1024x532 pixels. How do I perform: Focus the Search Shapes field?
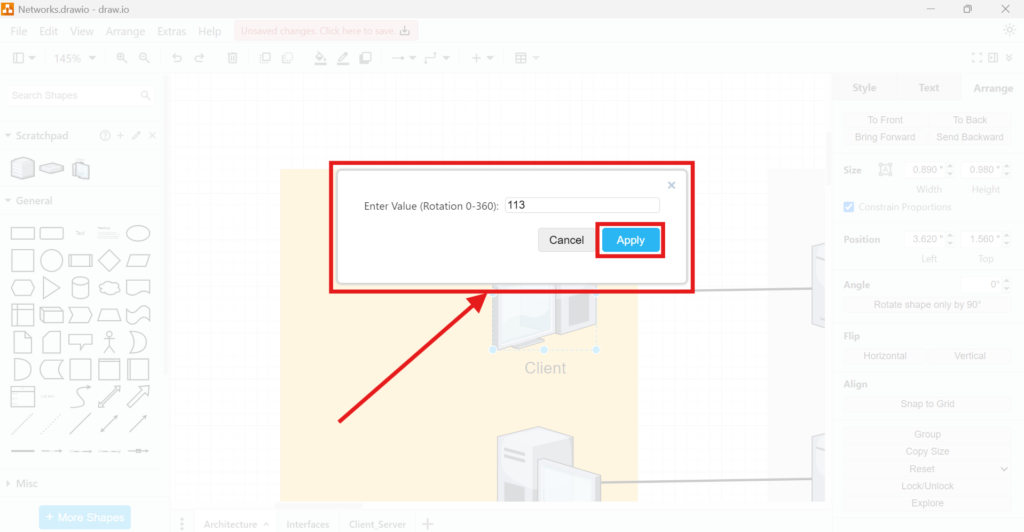[x=81, y=95]
